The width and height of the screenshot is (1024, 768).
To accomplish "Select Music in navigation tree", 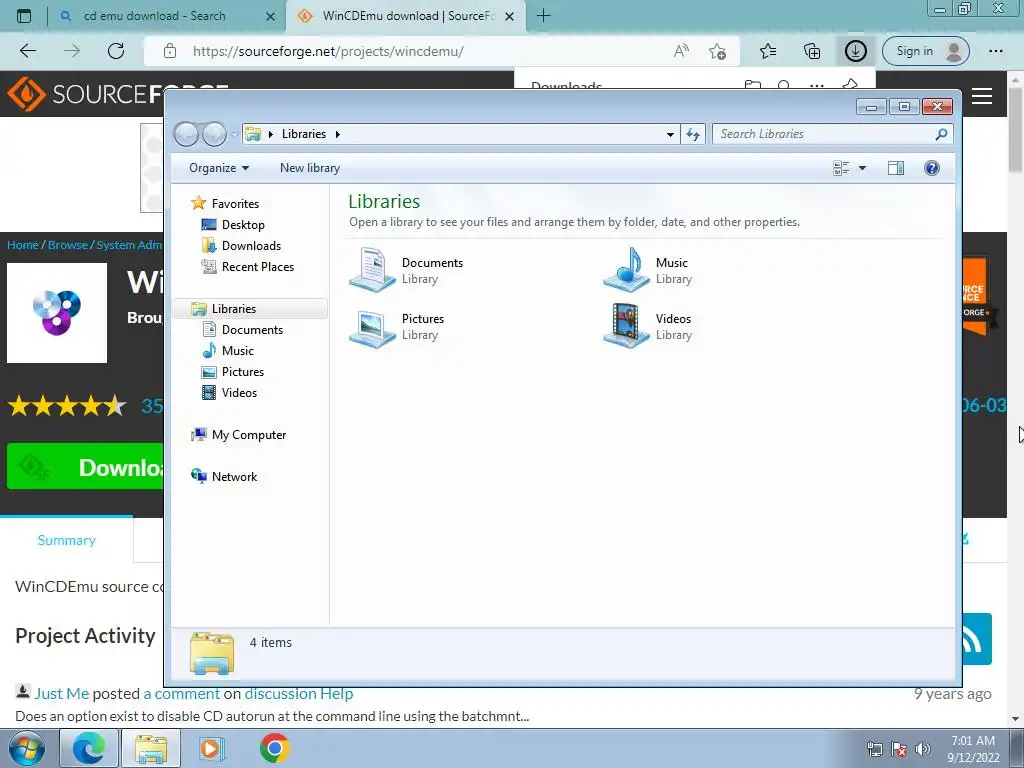I will pos(238,351).
